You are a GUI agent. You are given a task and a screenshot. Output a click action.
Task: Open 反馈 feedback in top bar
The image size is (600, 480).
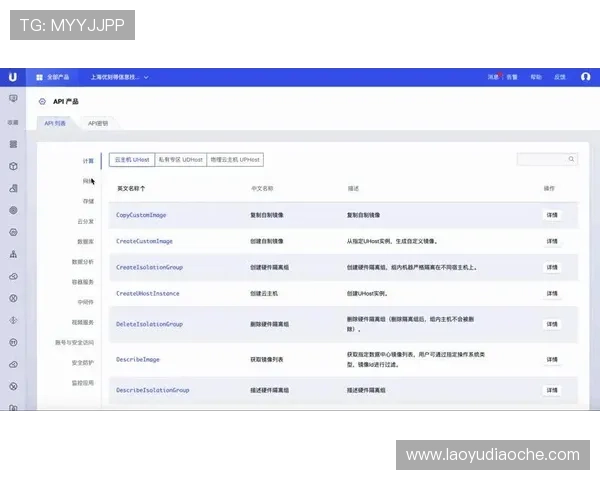click(560, 77)
